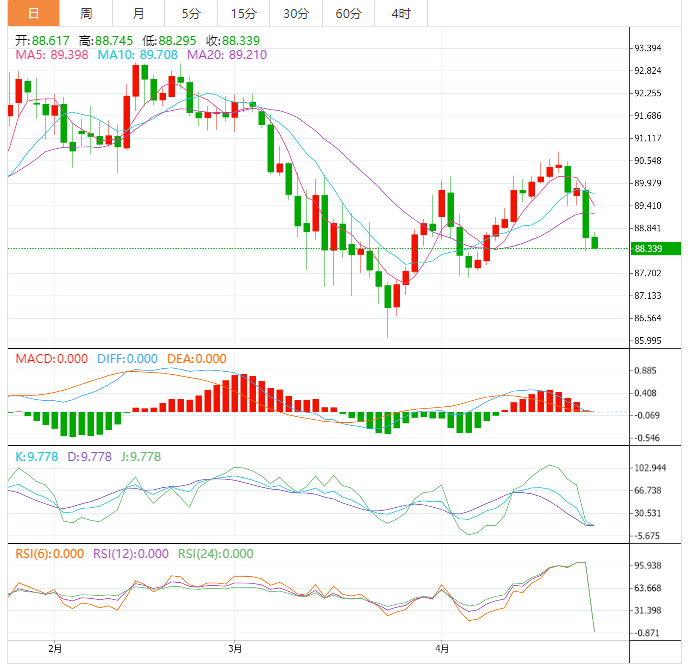The image size is (689, 671).
Task: Click the 92.824 price axis label
Action: click(x=648, y=71)
